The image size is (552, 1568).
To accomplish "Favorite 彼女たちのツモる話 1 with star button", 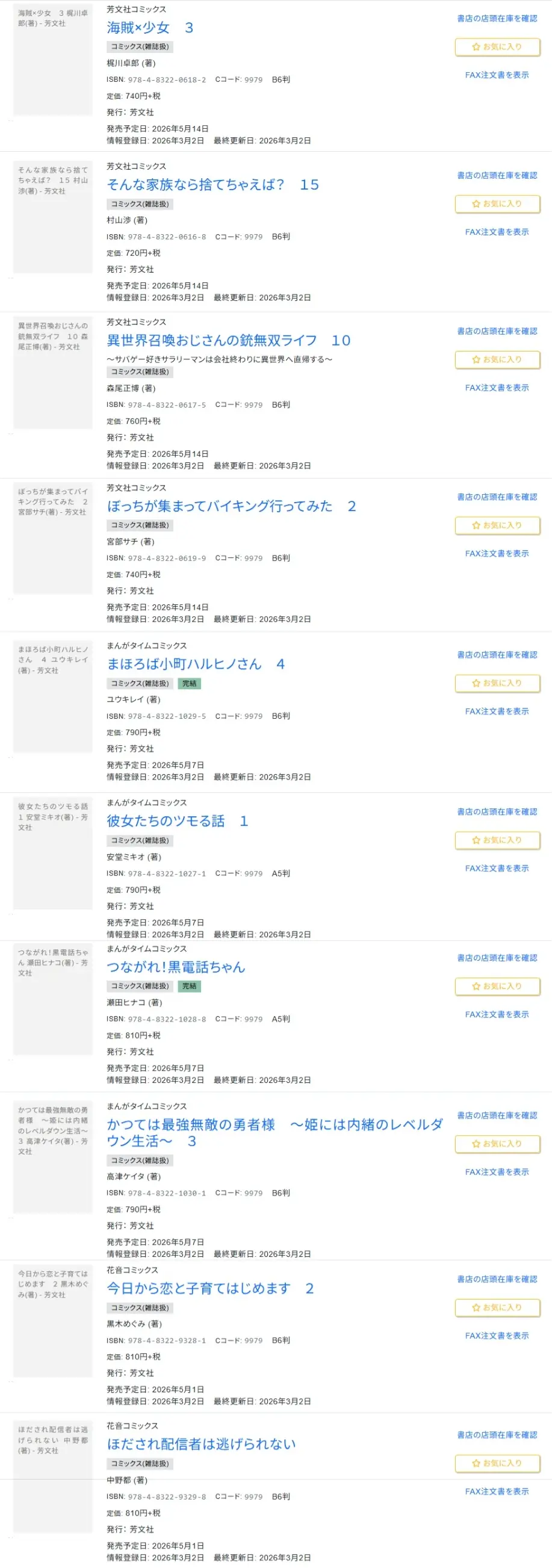I will coord(497,840).
